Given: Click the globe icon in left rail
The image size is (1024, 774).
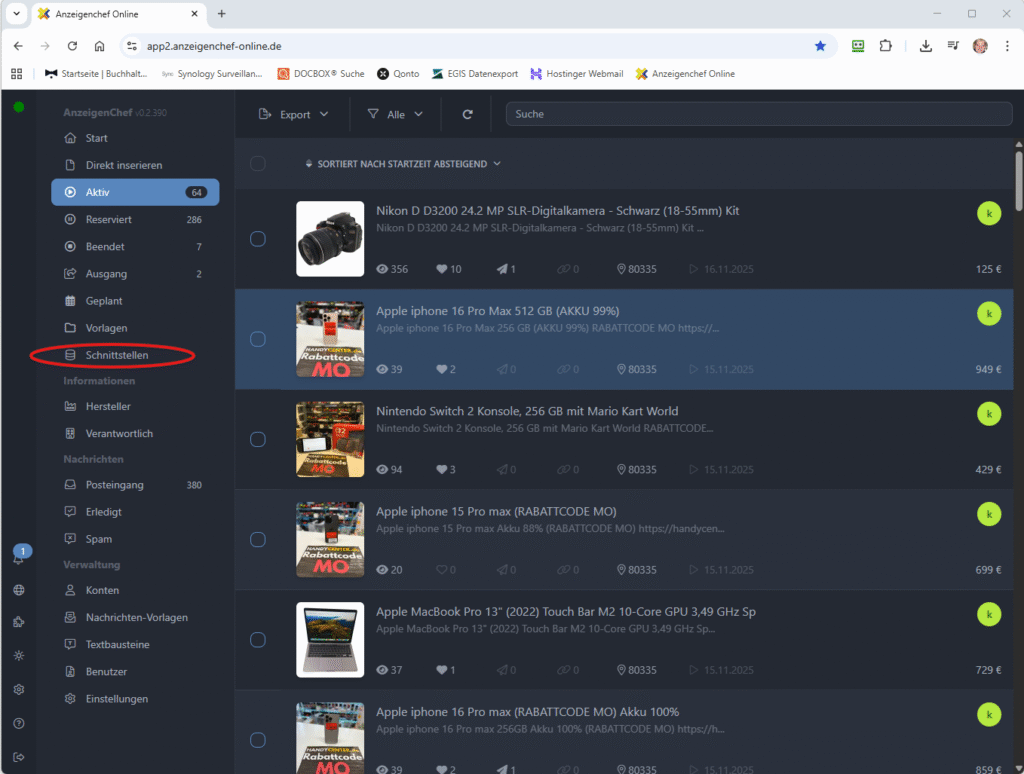Looking at the screenshot, I should pos(18,590).
